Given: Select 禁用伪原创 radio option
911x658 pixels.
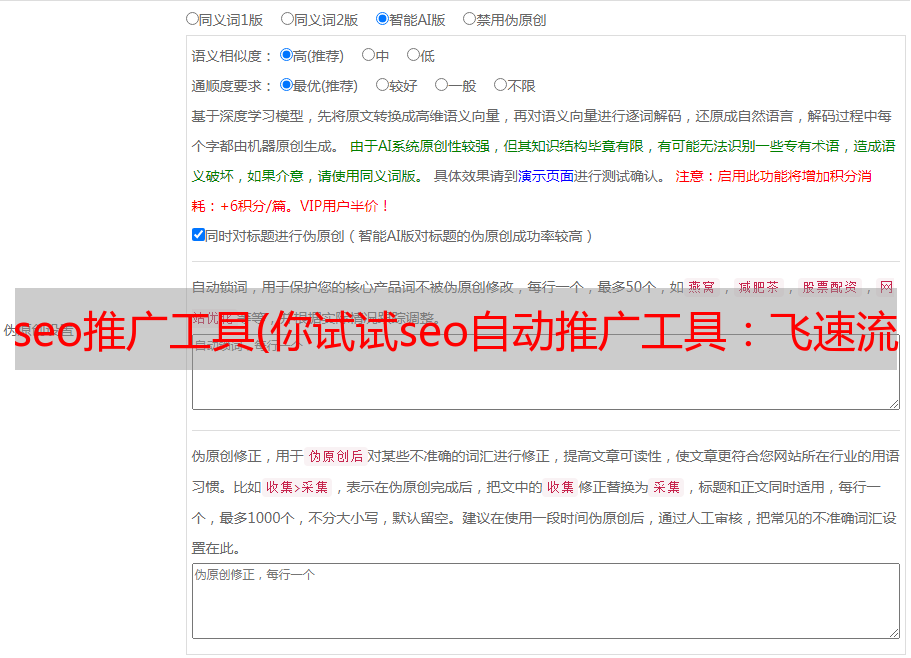Looking at the screenshot, I should tap(469, 19).
